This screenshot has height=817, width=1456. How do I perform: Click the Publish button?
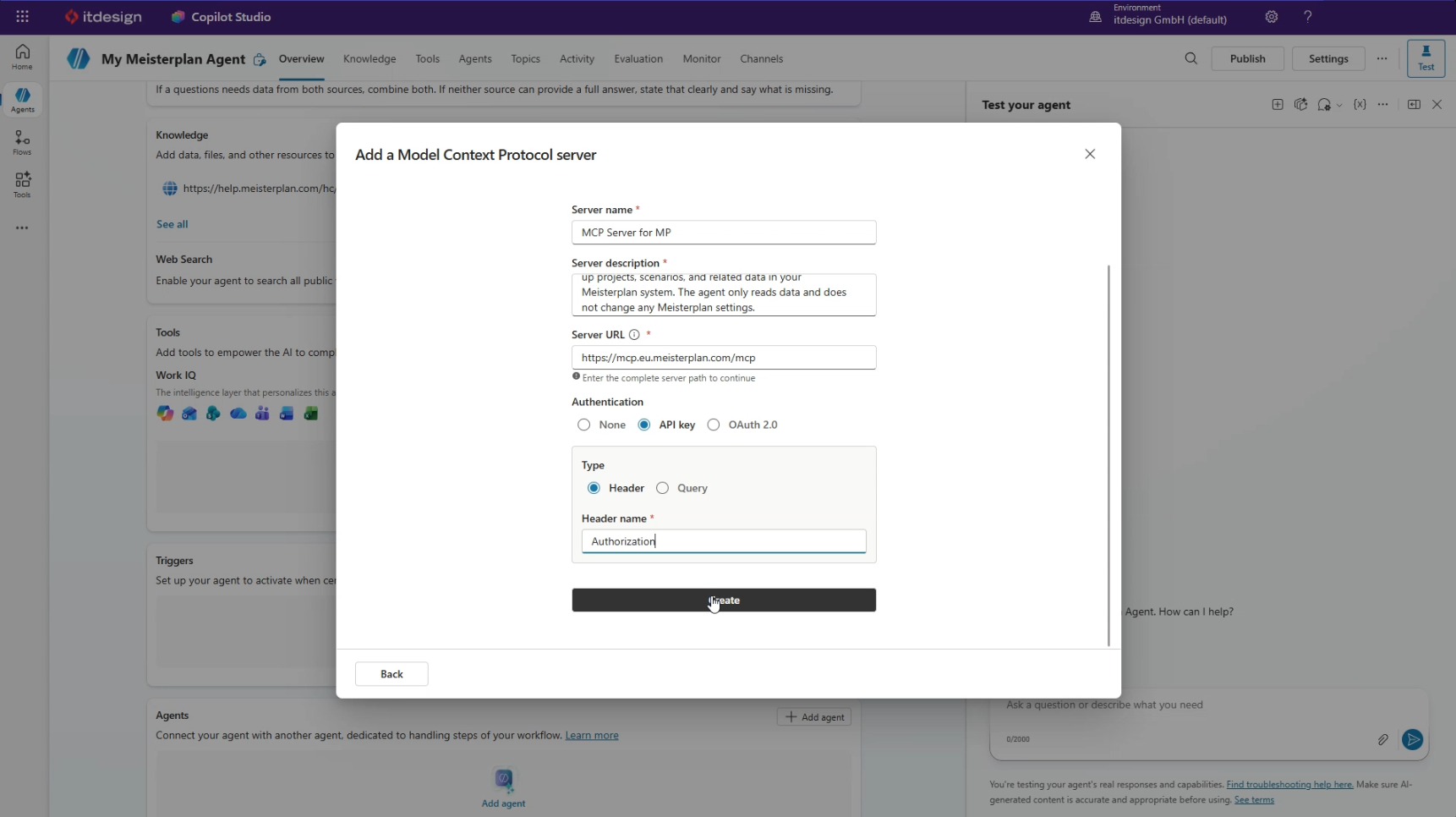click(1247, 58)
